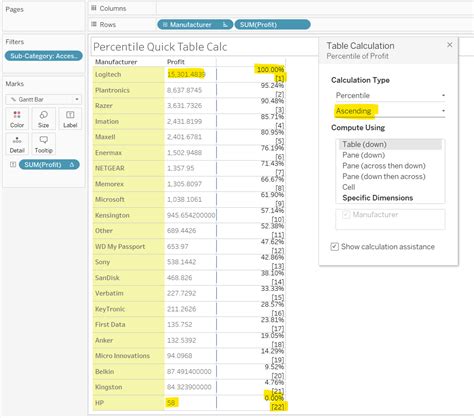Screen dimensions: 474x418
Task: Click the SUM(Profit) pill on Rows
Action: coord(272,25)
